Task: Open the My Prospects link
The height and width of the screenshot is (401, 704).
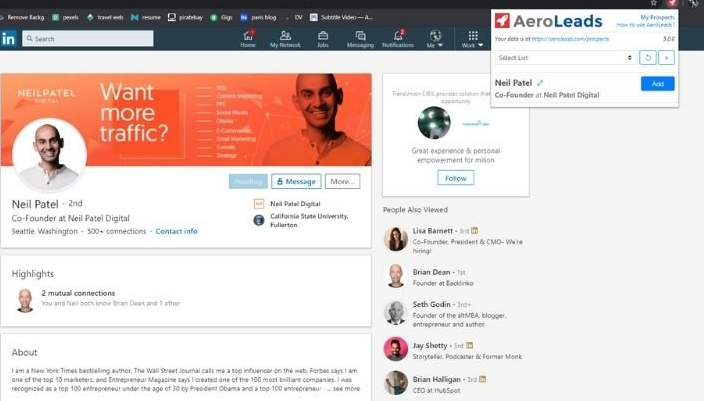Action: [x=657, y=17]
